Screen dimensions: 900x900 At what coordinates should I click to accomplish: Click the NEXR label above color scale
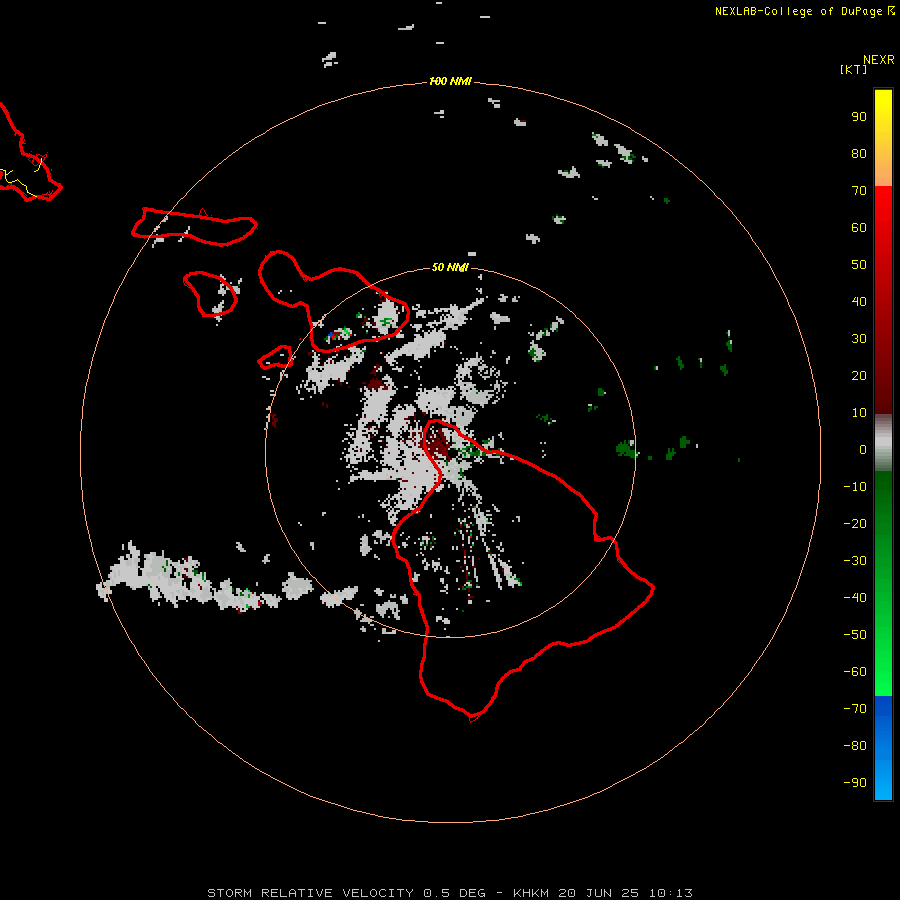[x=879, y=60]
